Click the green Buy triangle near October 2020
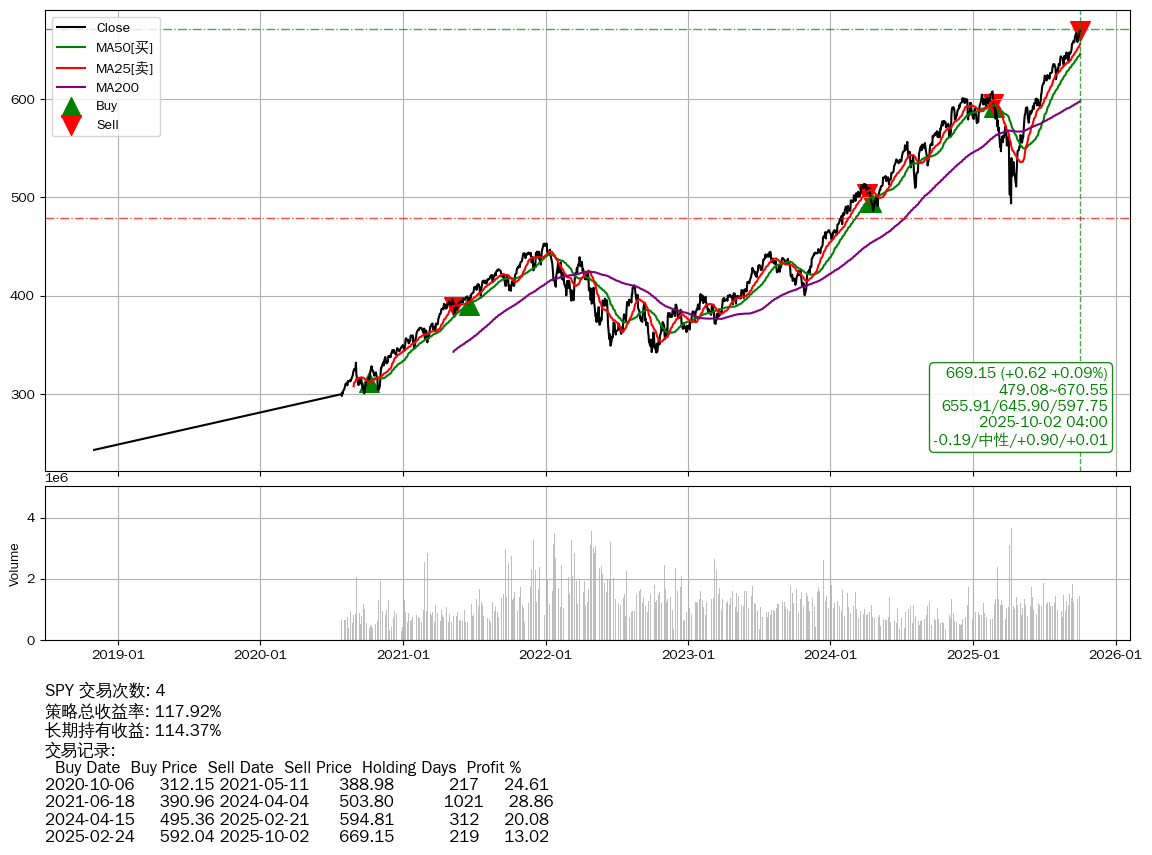This screenshot has width=1152, height=855. point(370,383)
